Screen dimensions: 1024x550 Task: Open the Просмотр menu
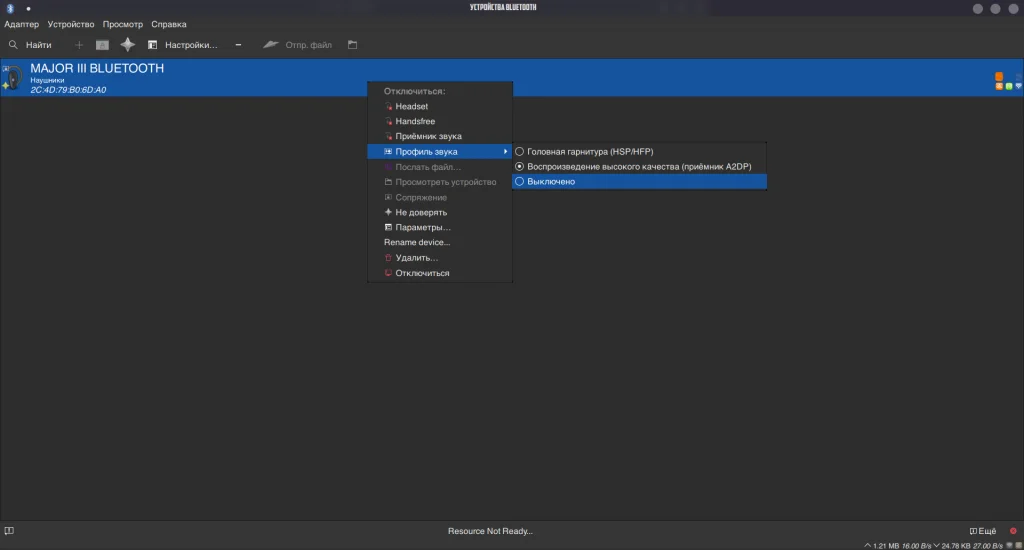[123, 24]
